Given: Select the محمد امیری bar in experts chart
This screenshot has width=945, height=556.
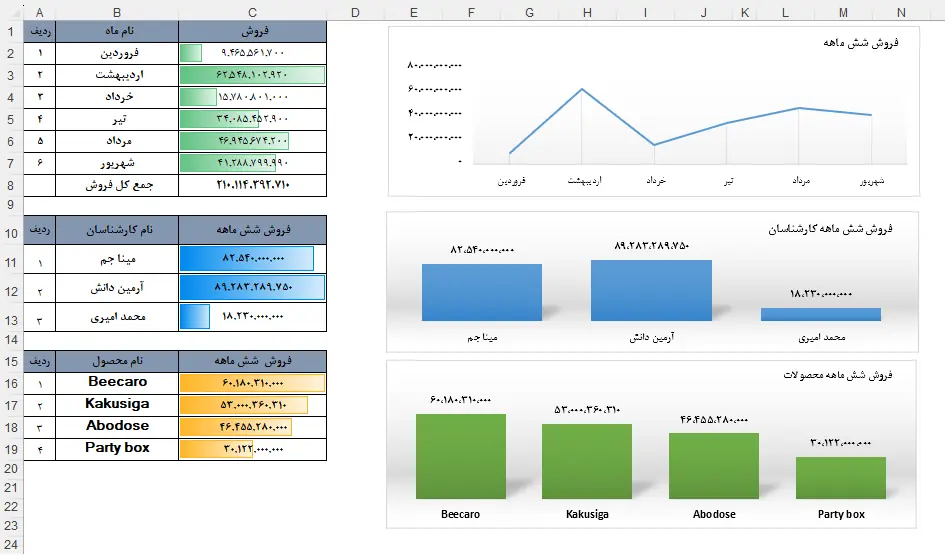Looking at the screenshot, I should tap(820, 314).
